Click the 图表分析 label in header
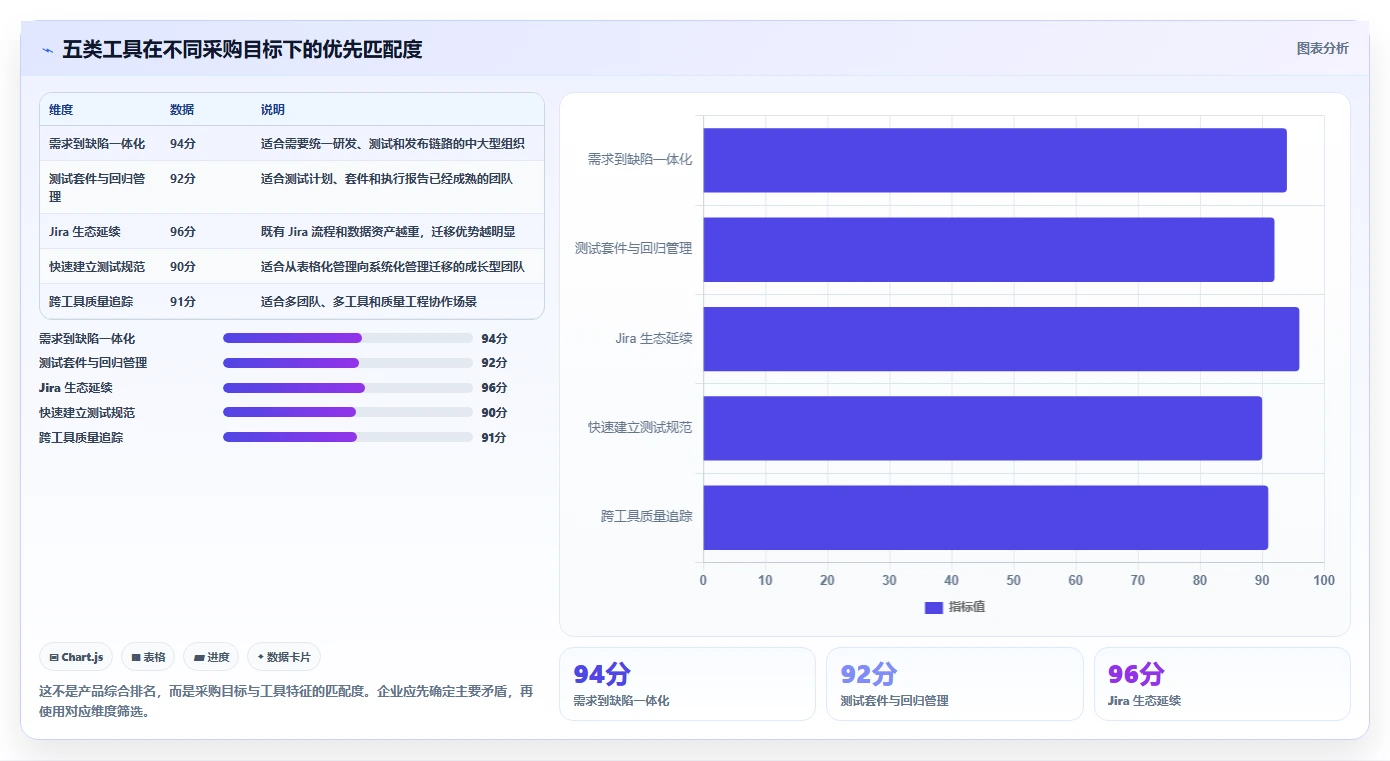The image size is (1390, 761). tap(1322, 48)
